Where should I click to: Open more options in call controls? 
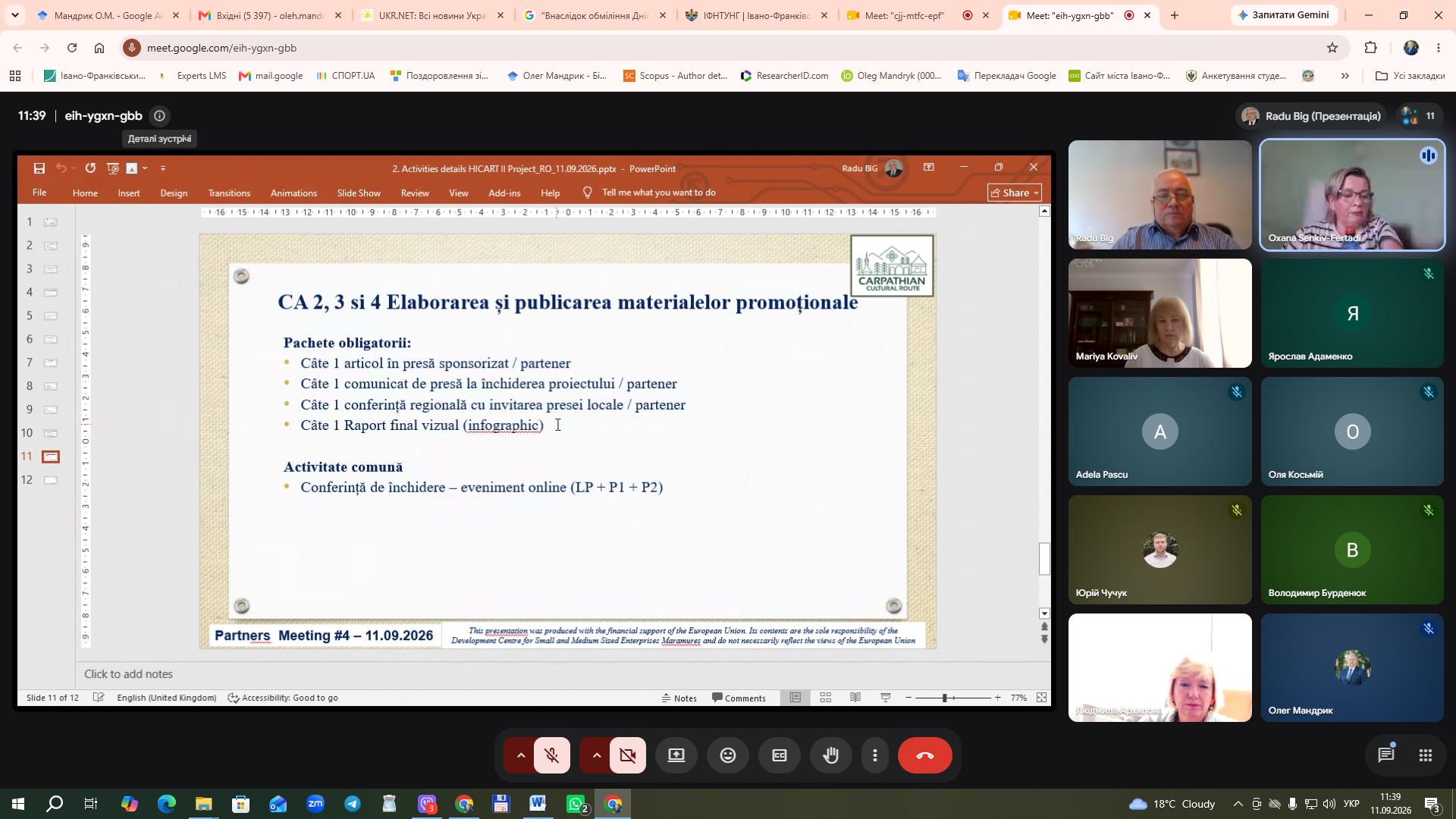[x=875, y=755]
